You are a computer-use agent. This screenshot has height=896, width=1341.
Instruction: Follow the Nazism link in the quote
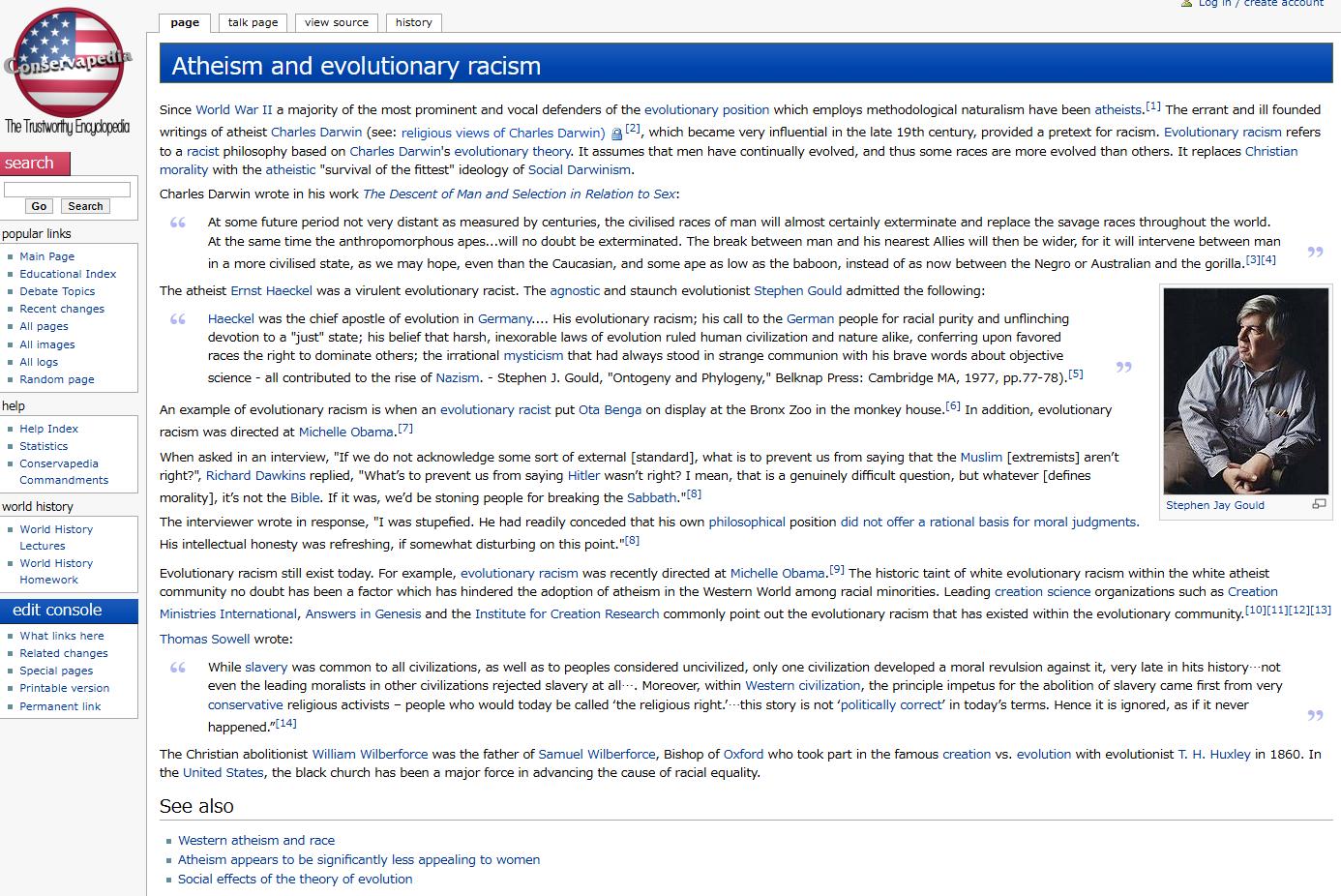point(458,378)
